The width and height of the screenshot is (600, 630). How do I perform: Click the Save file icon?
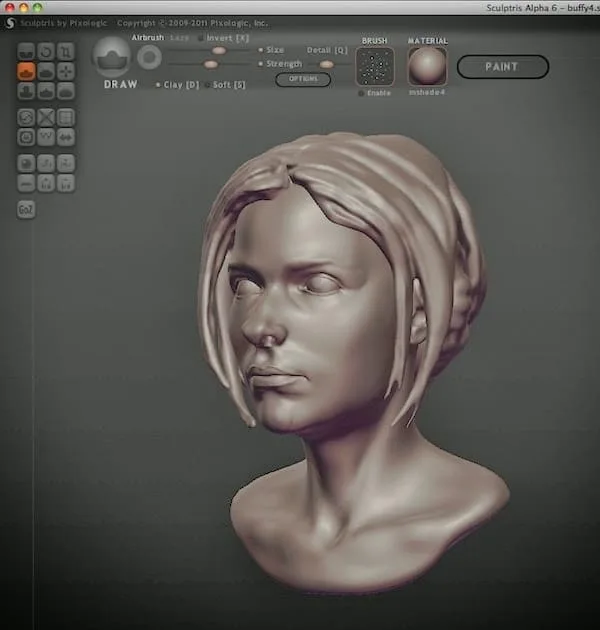point(66,183)
